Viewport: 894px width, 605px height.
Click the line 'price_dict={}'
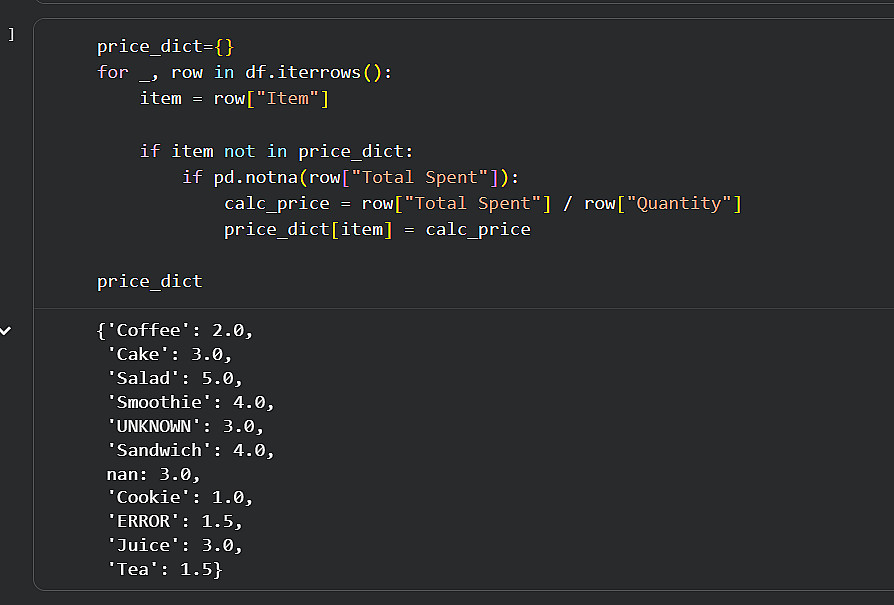[x=165, y=47]
